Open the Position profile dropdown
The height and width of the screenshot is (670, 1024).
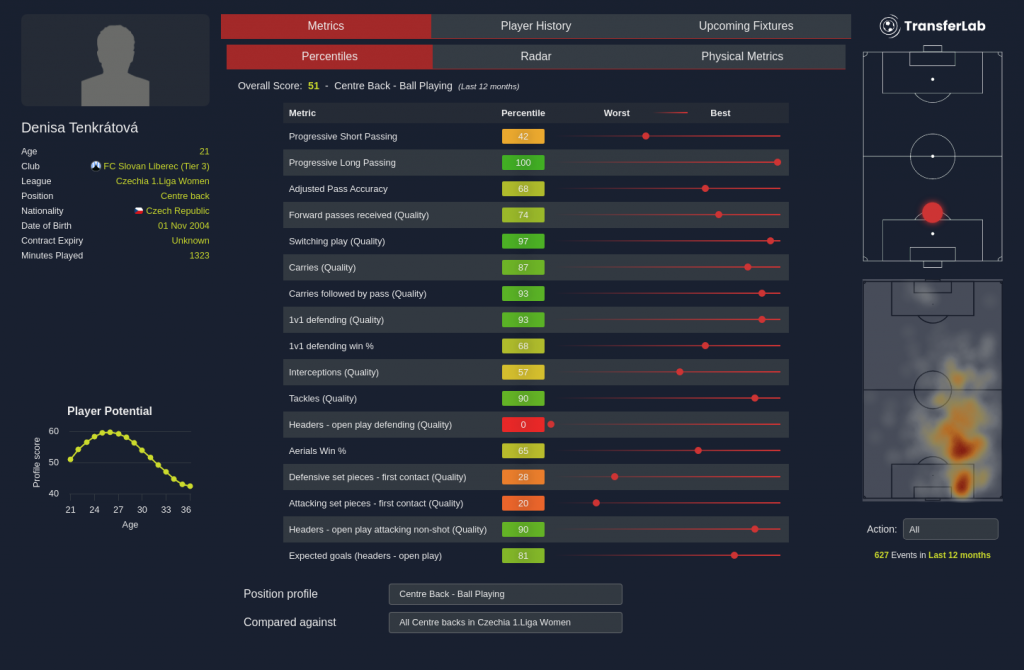coord(505,594)
